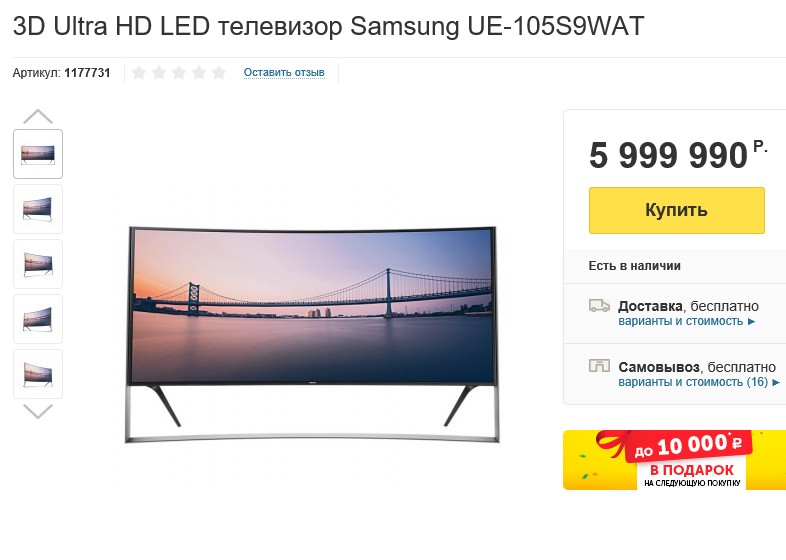Click the Самовывоз pickup store icon
The image size is (786, 560).
click(599, 365)
